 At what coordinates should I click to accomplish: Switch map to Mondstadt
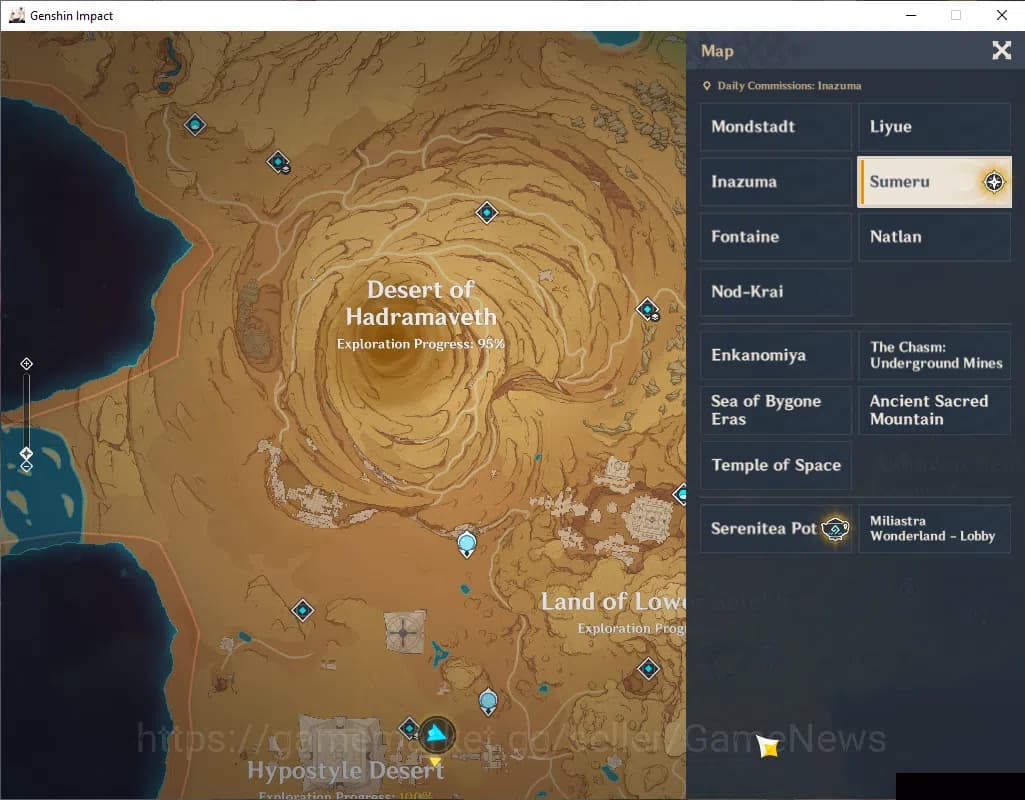point(775,127)
